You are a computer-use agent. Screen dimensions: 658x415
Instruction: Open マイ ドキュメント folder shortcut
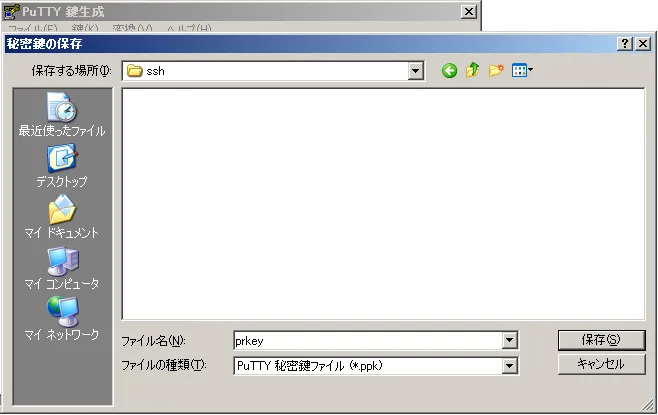pos(62,218)
